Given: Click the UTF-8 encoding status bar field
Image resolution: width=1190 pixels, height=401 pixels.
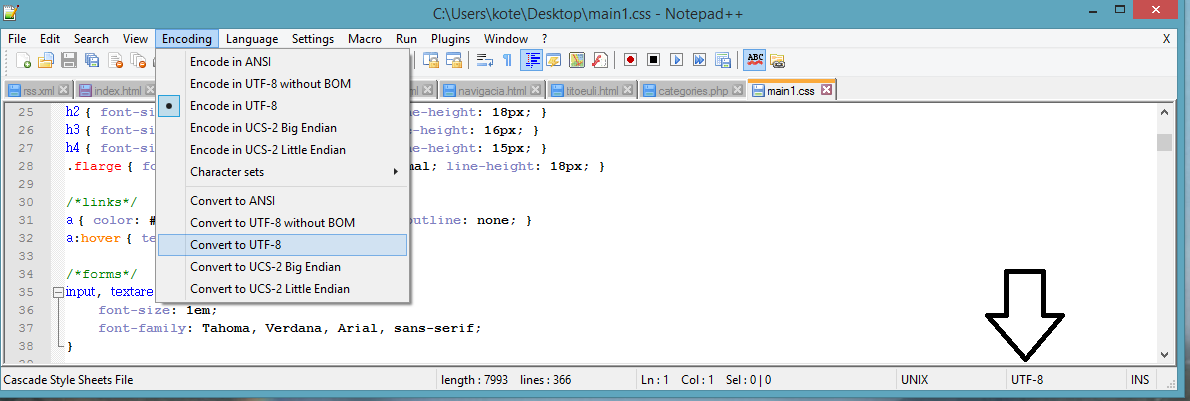Looking at the screenshot, I should click(x=1027, y=380).
